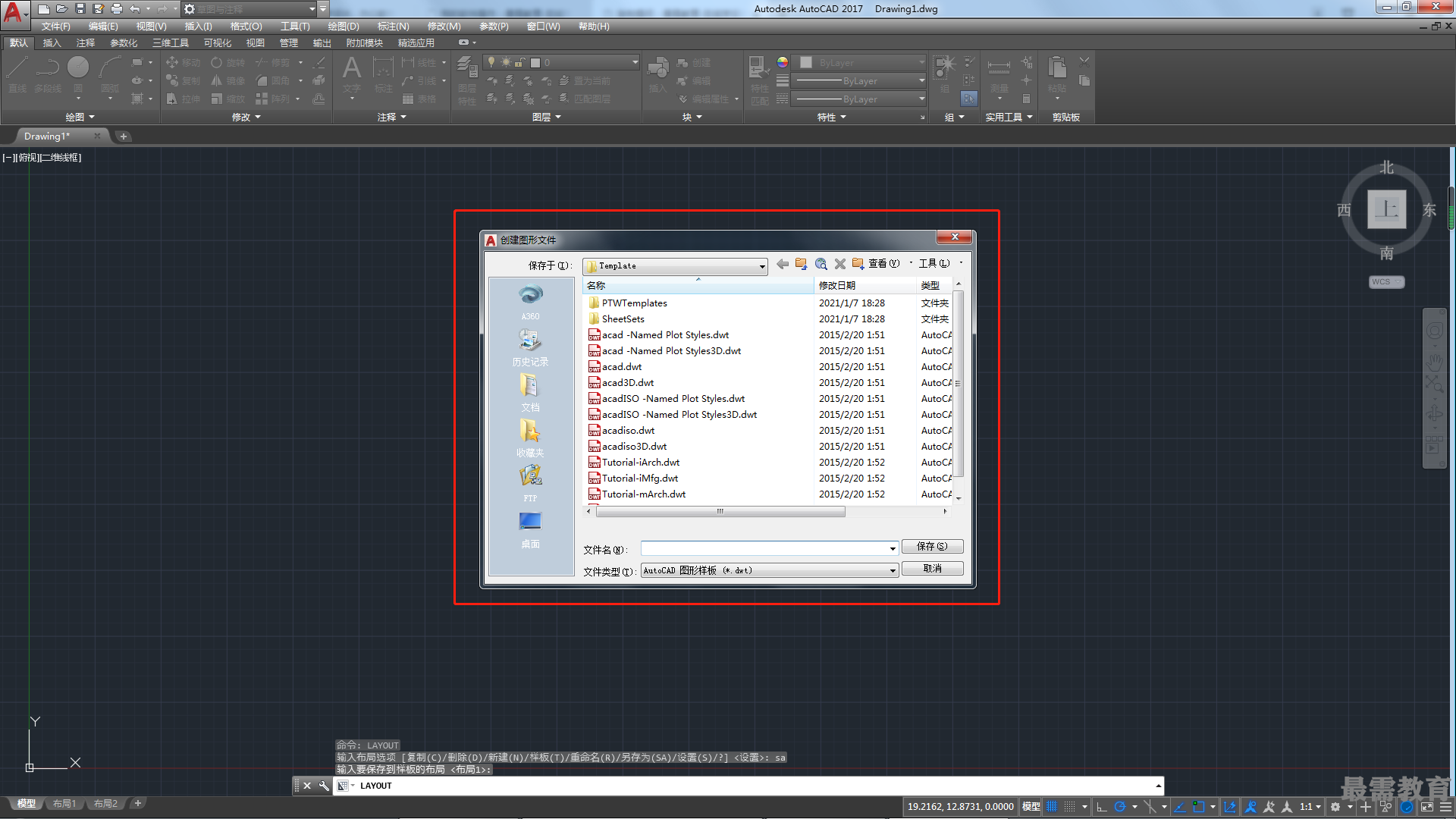The height and width of the screenshot is (819, 1456).
Task: Toggle hardware acceleration blue circle icon
Action: pos(1407,807)
